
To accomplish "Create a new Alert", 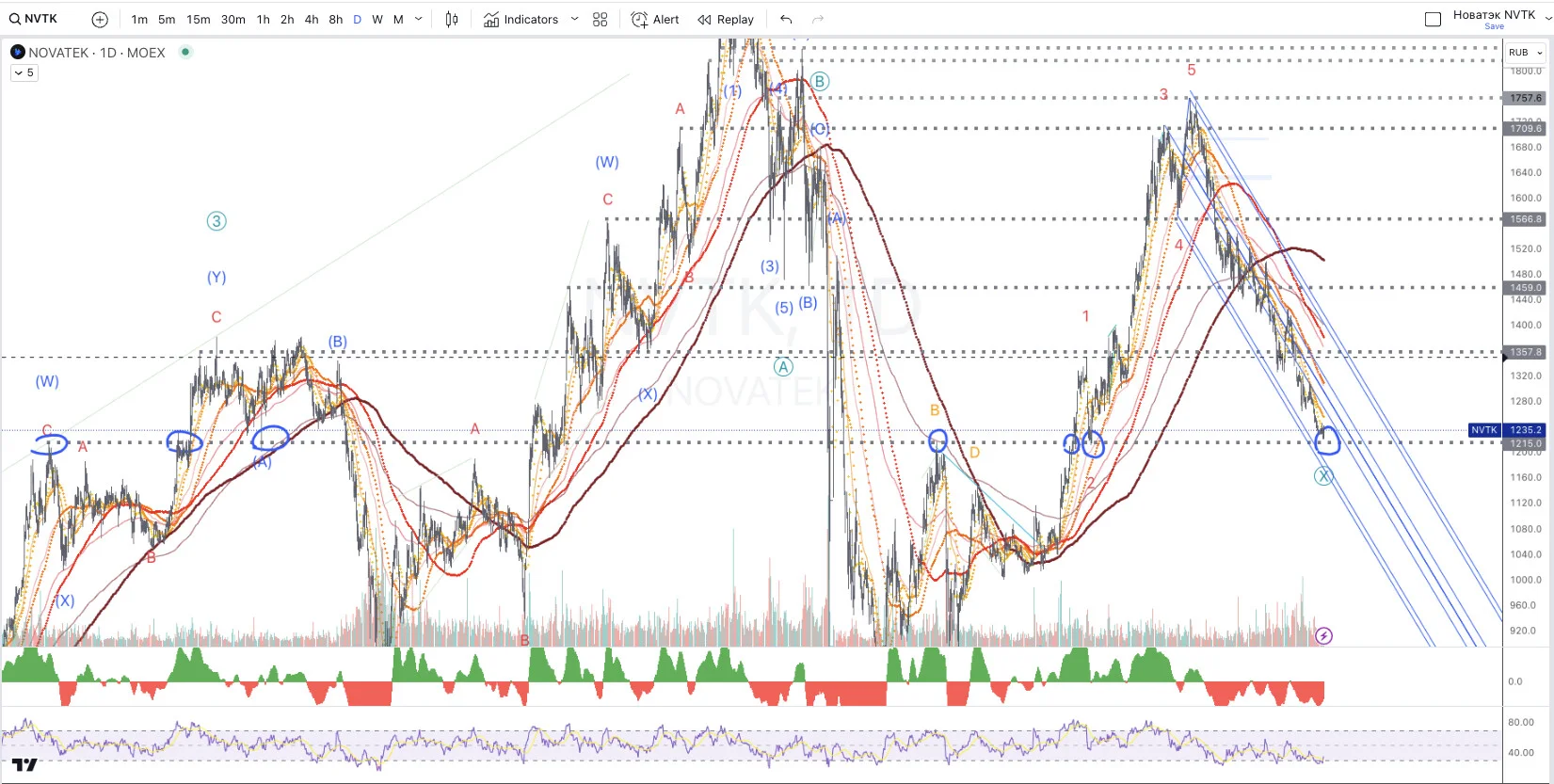I will (x=655, y=19).
